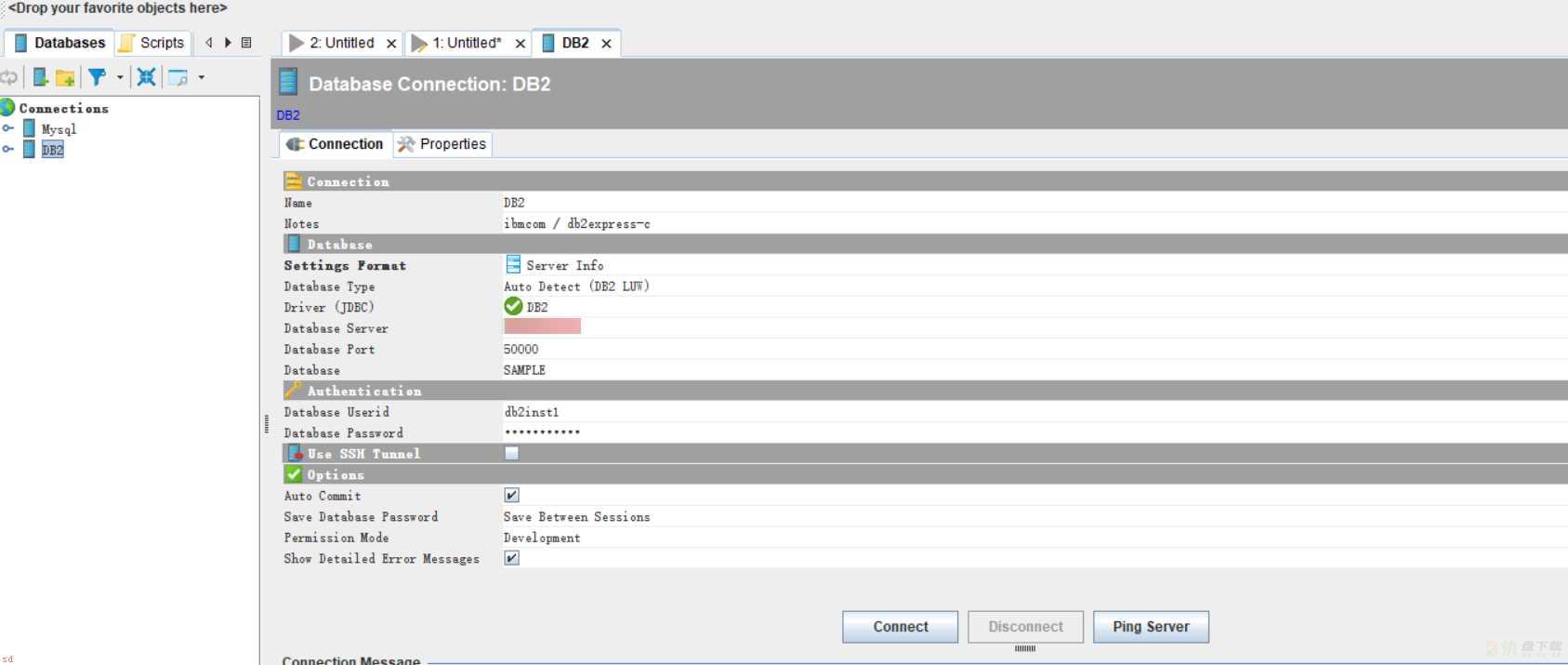Click the Database Password field
1568x665 pixels.
click(x=1034, y=432)
